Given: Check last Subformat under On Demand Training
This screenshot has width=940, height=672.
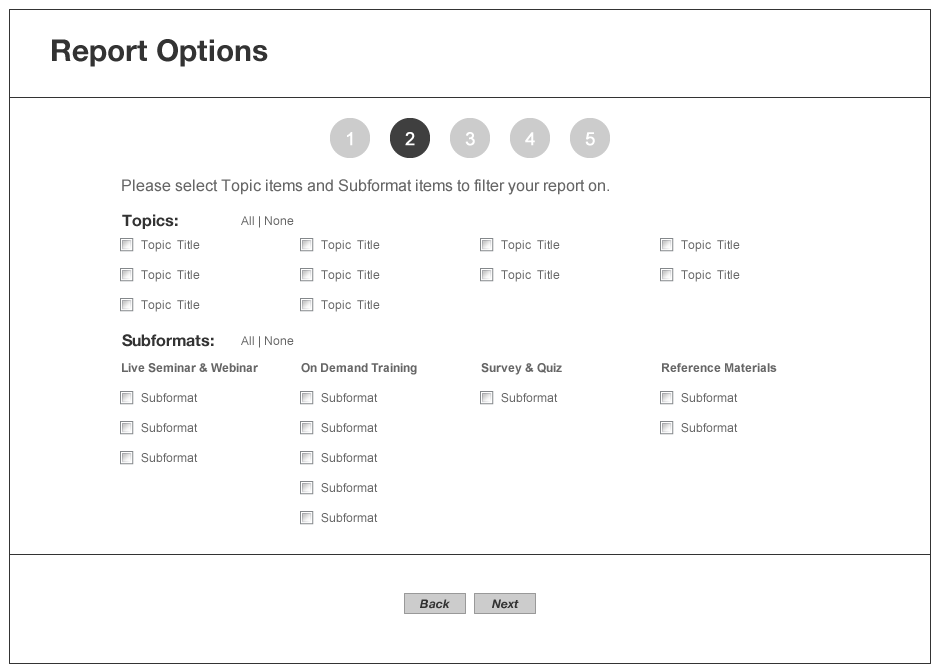Looking at the screenshot, I should click(x=306, y=518).
